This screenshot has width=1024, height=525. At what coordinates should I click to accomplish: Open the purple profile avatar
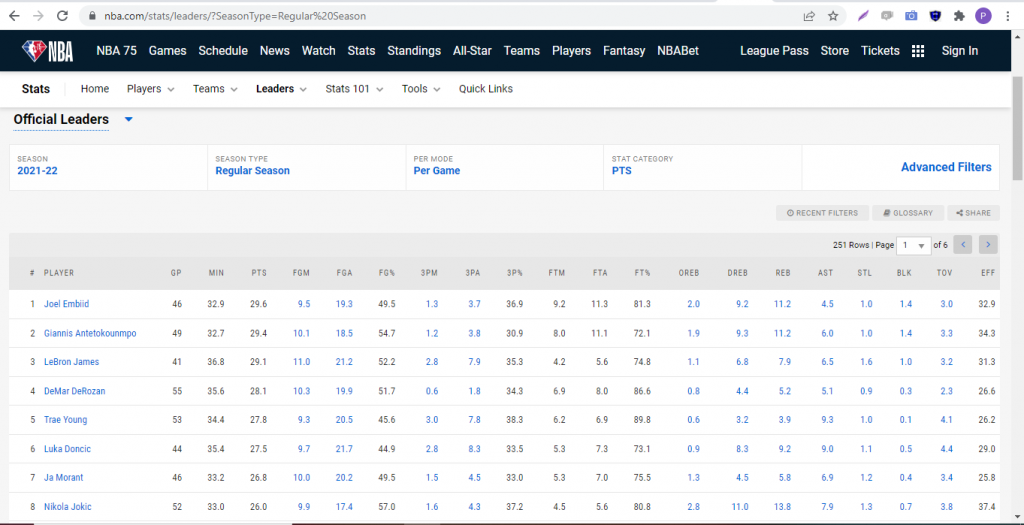tap(983, 16)
